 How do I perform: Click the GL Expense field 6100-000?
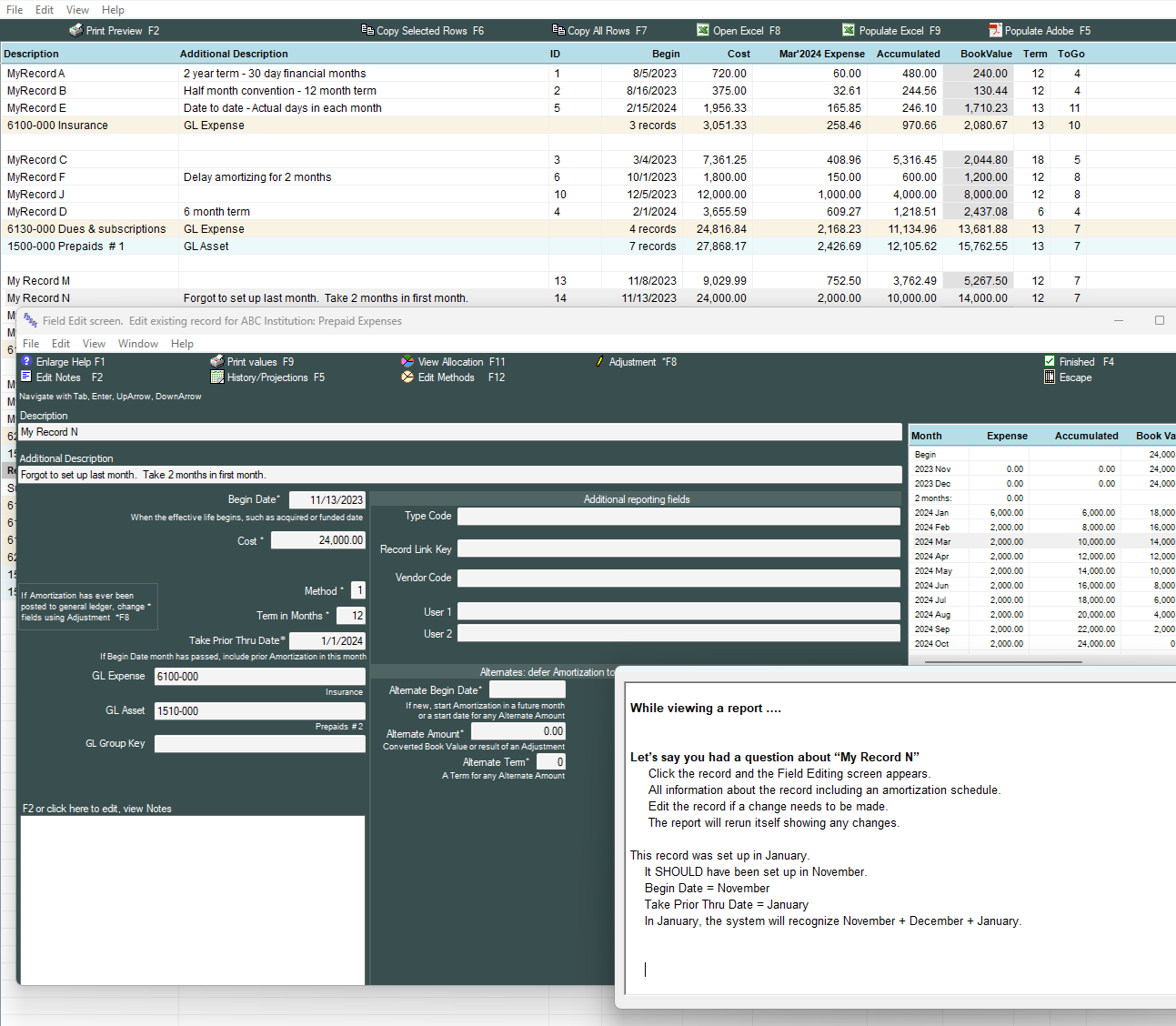[260, 677]
